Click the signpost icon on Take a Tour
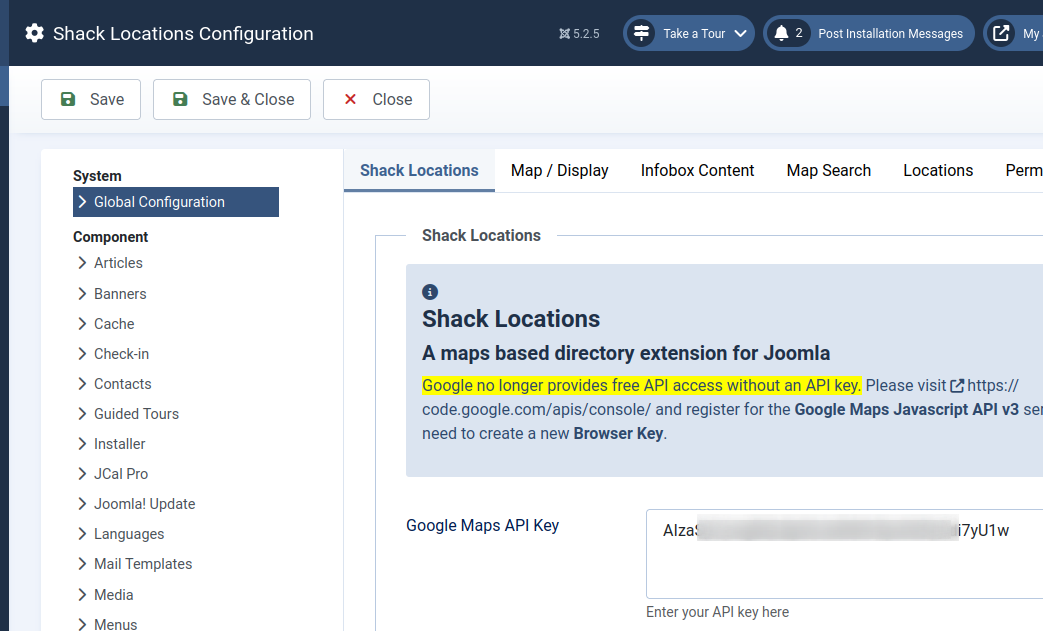 (x=641, y=33)
